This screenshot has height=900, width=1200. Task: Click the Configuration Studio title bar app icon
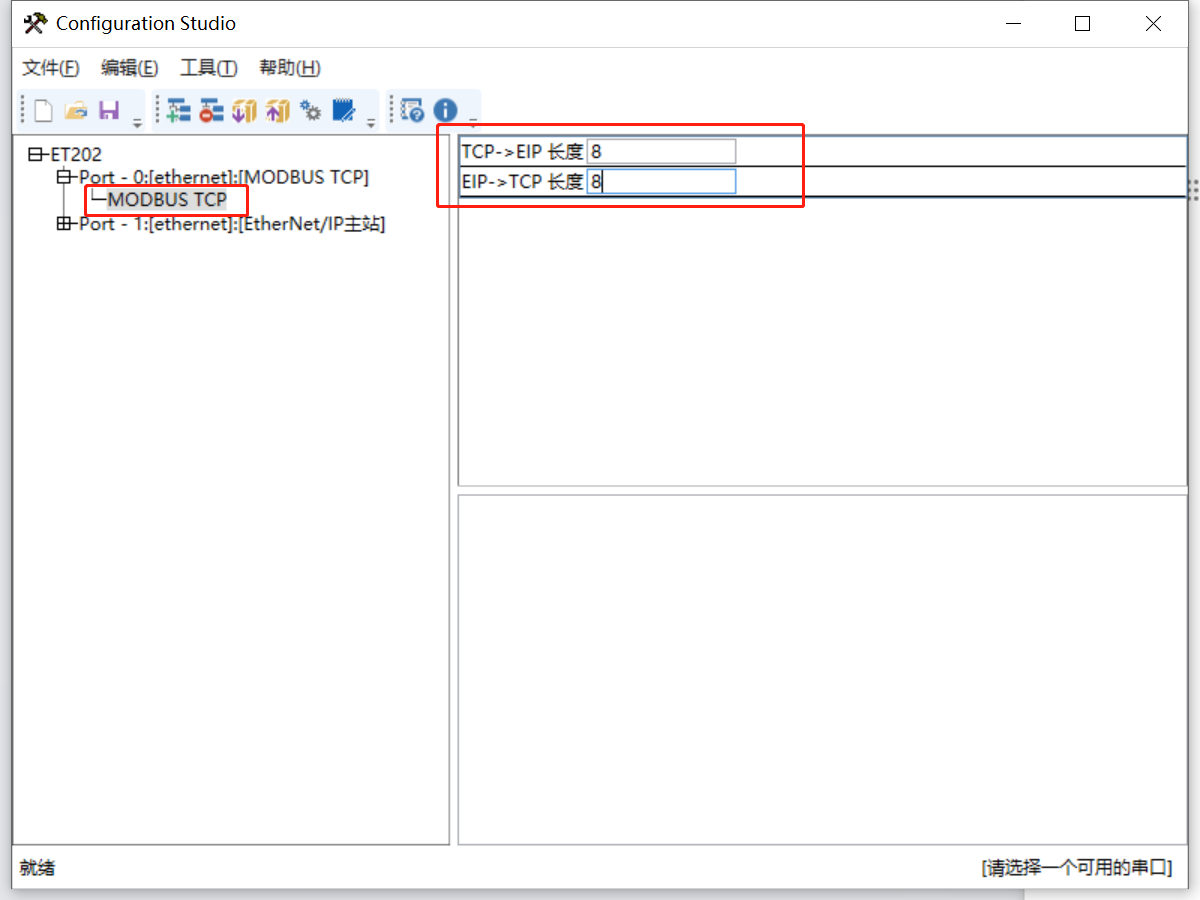pos(35,23)
